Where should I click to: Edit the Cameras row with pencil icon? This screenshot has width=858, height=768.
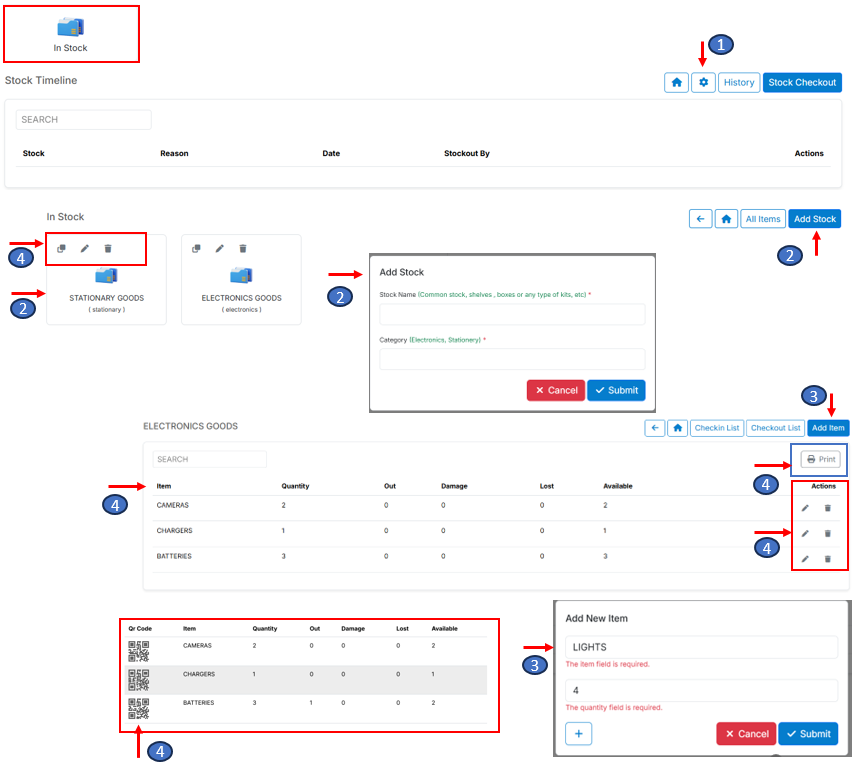(x=805, y=507)
